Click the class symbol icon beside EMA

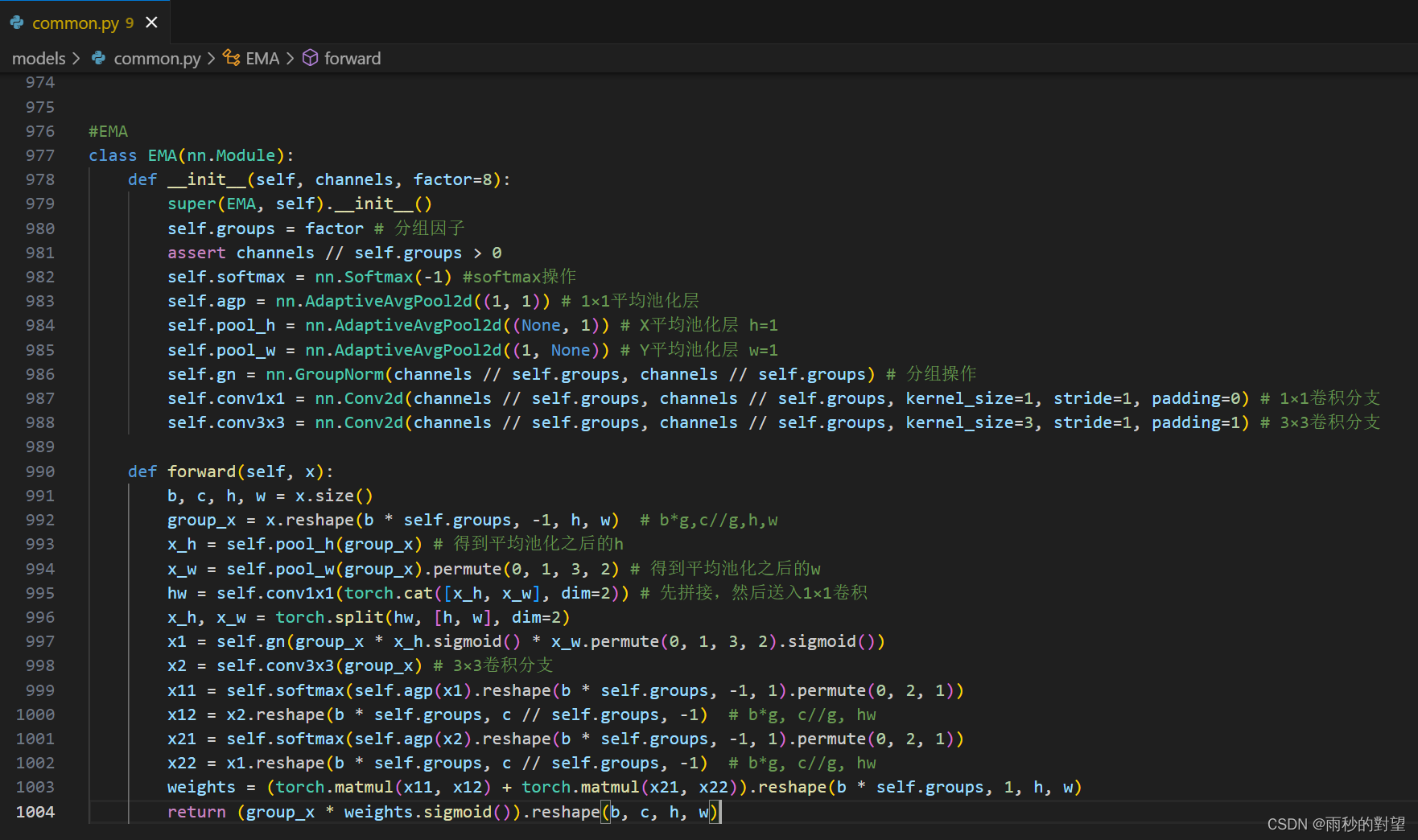[x=232, y=58]
